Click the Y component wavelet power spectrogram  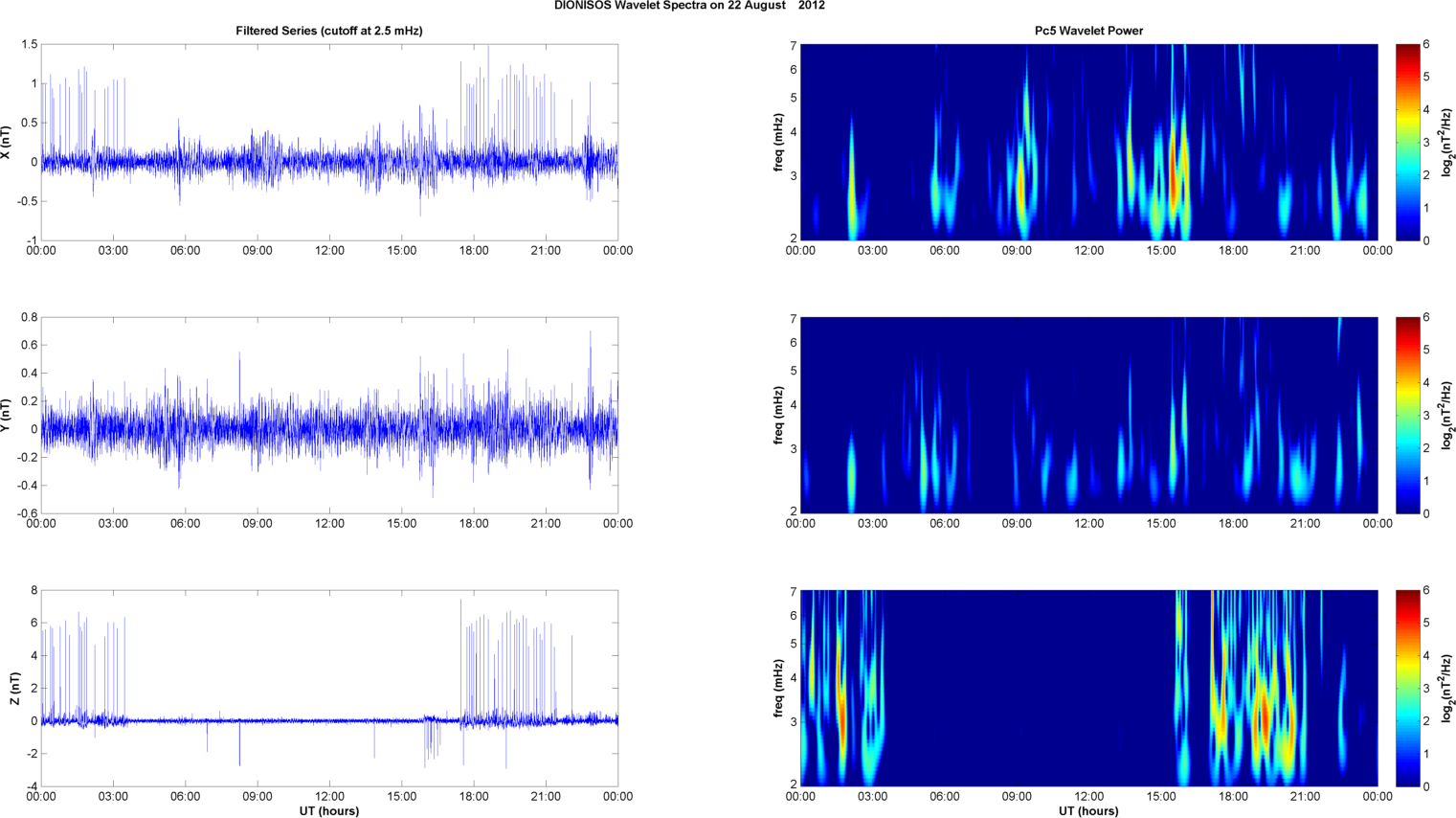[x=1088, y=416]
